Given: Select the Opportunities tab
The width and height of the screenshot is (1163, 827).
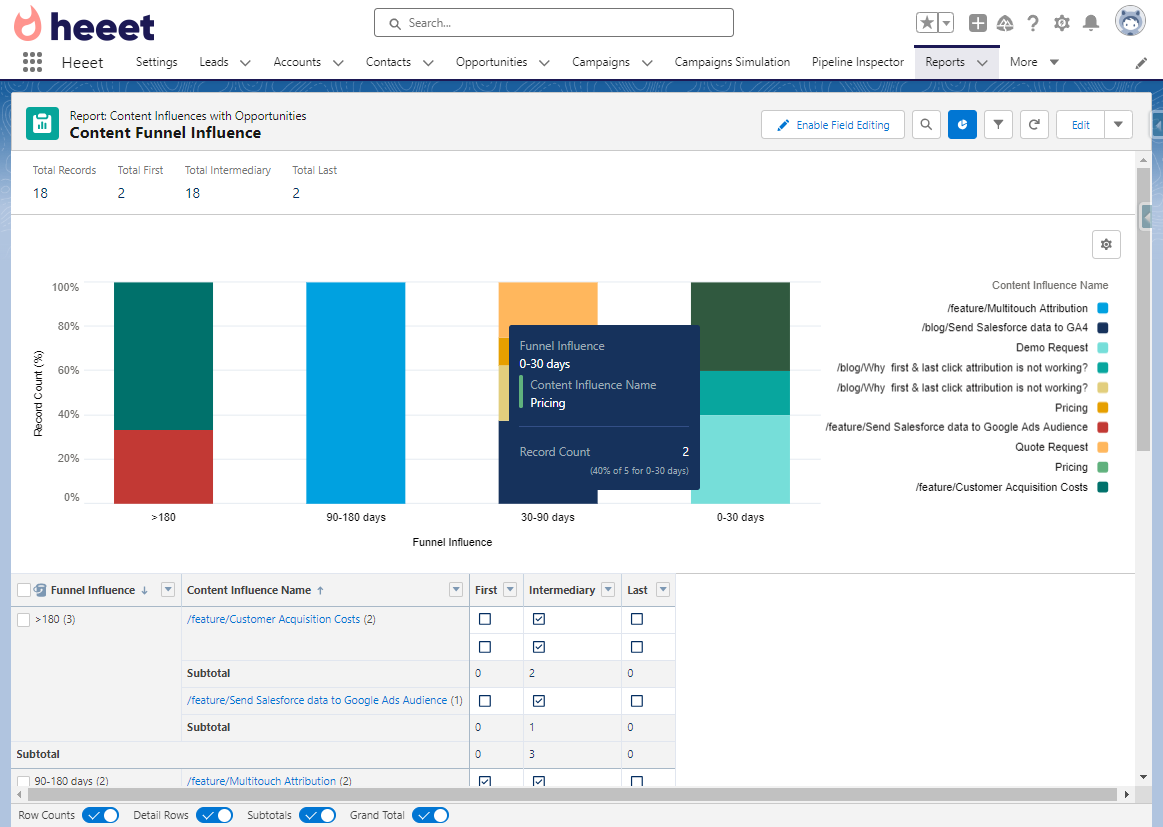Looking at the screenshot, I should click(x=491, y=62).
